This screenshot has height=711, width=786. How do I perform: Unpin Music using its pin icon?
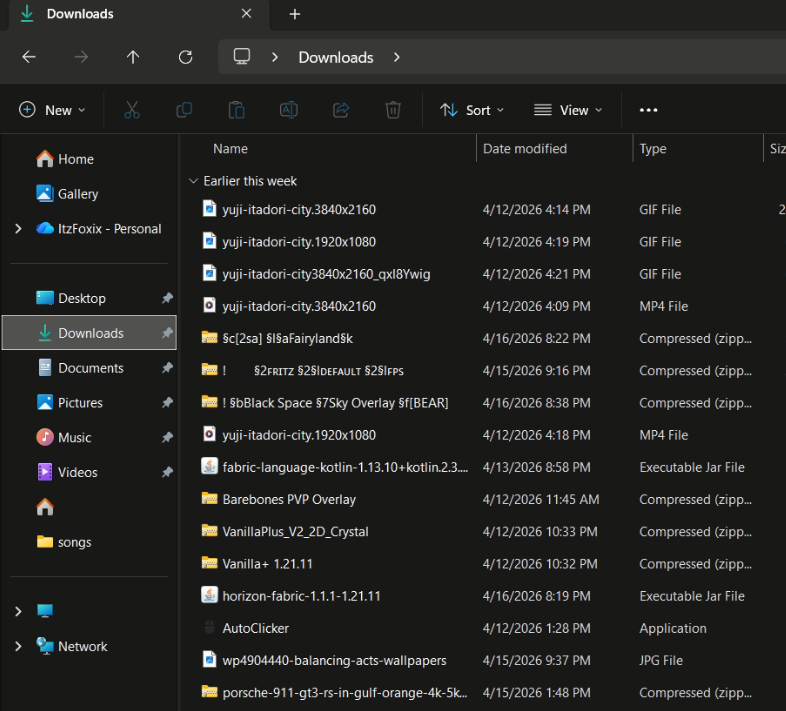tap(167, 437)
